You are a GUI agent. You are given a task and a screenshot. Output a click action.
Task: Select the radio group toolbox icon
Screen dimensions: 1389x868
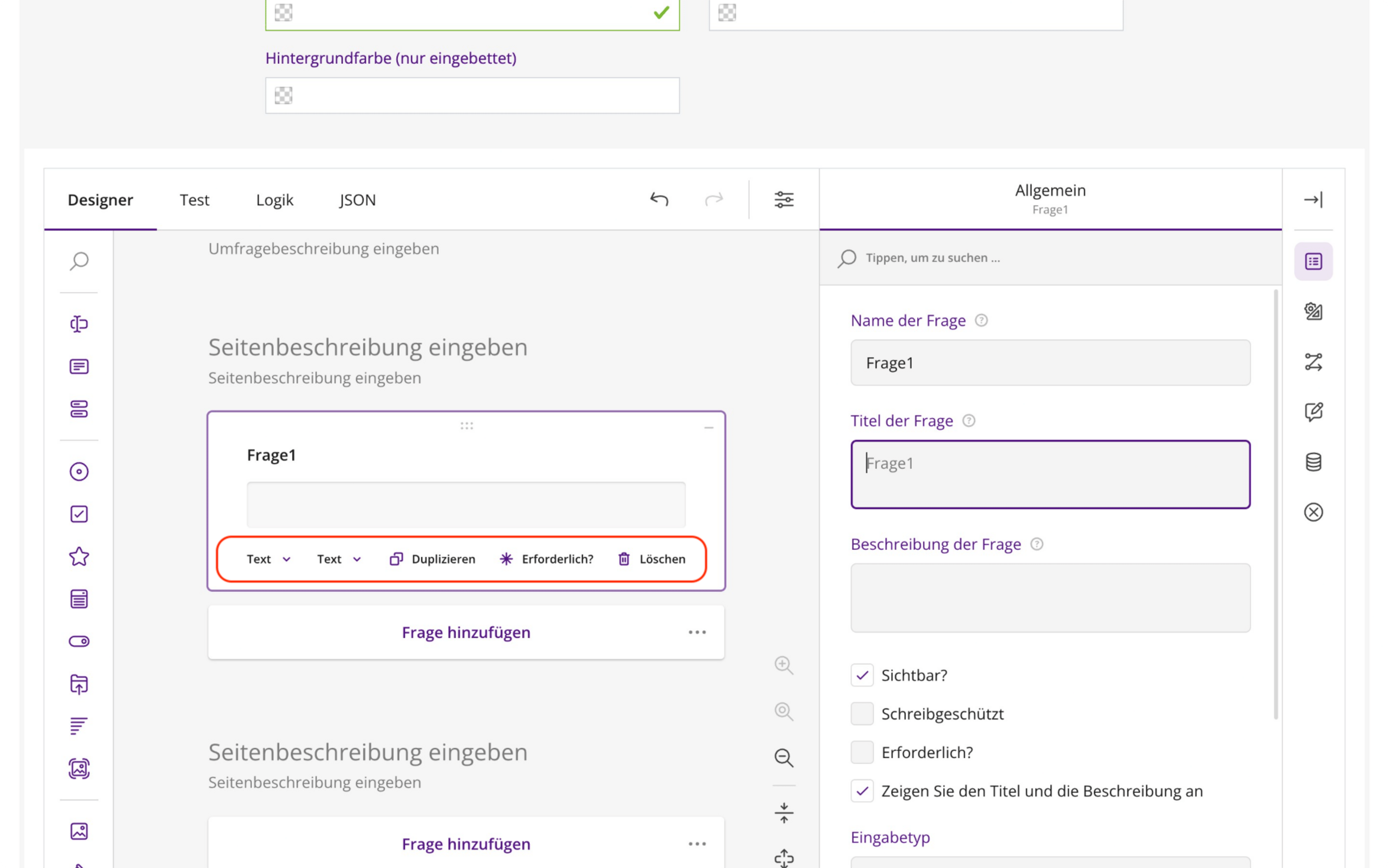pyautogui.click(x=79, y=472)
